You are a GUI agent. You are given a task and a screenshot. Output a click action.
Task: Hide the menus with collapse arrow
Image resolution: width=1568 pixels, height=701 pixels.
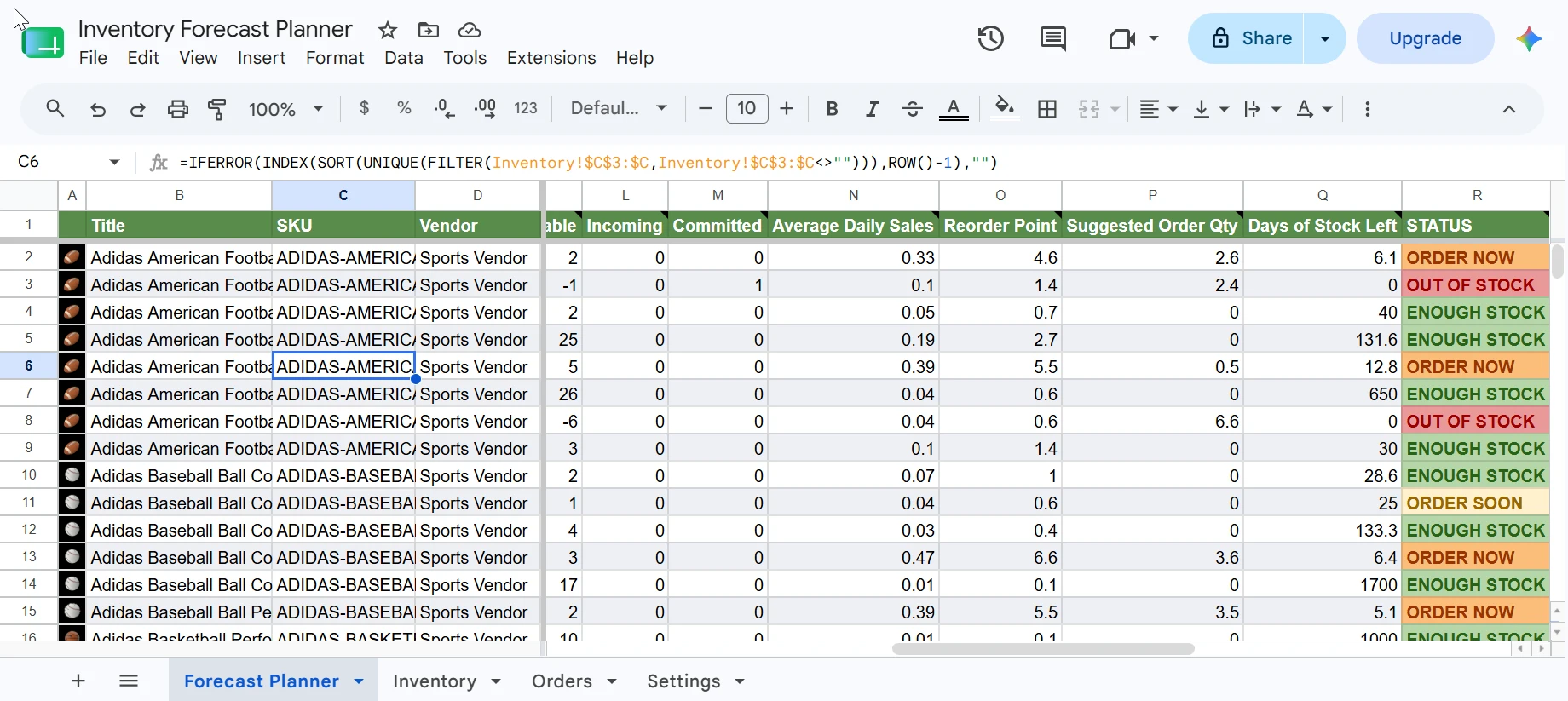tap(1508, 109)
